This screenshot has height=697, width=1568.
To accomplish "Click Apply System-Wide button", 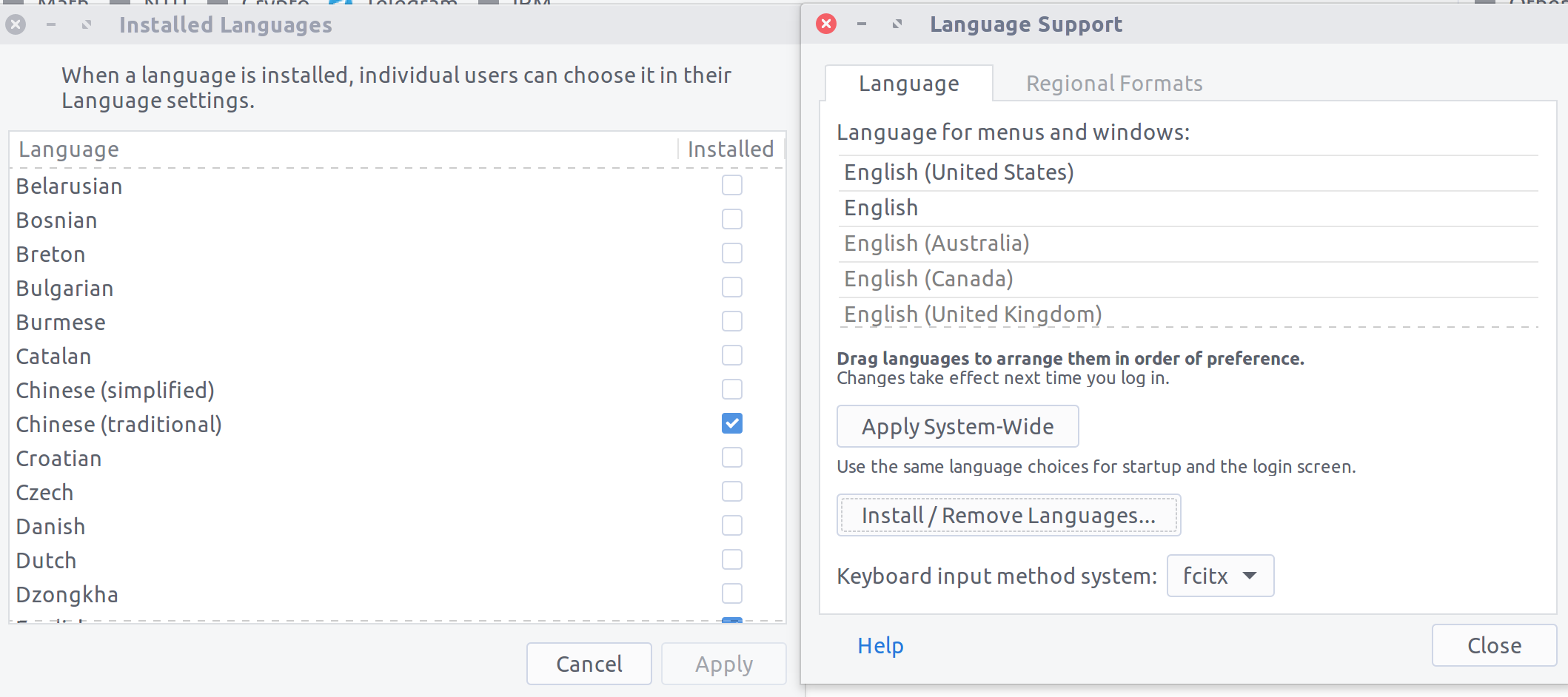I will tap(957, 426).
